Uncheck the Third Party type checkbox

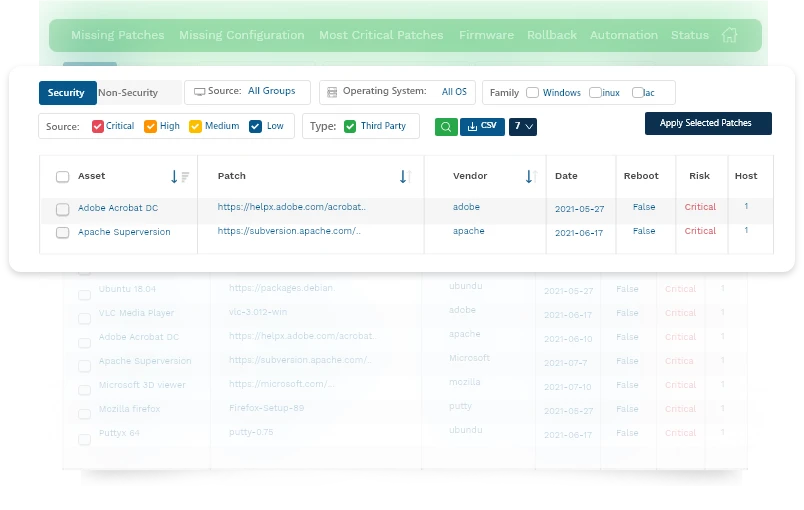pos(350,127)
